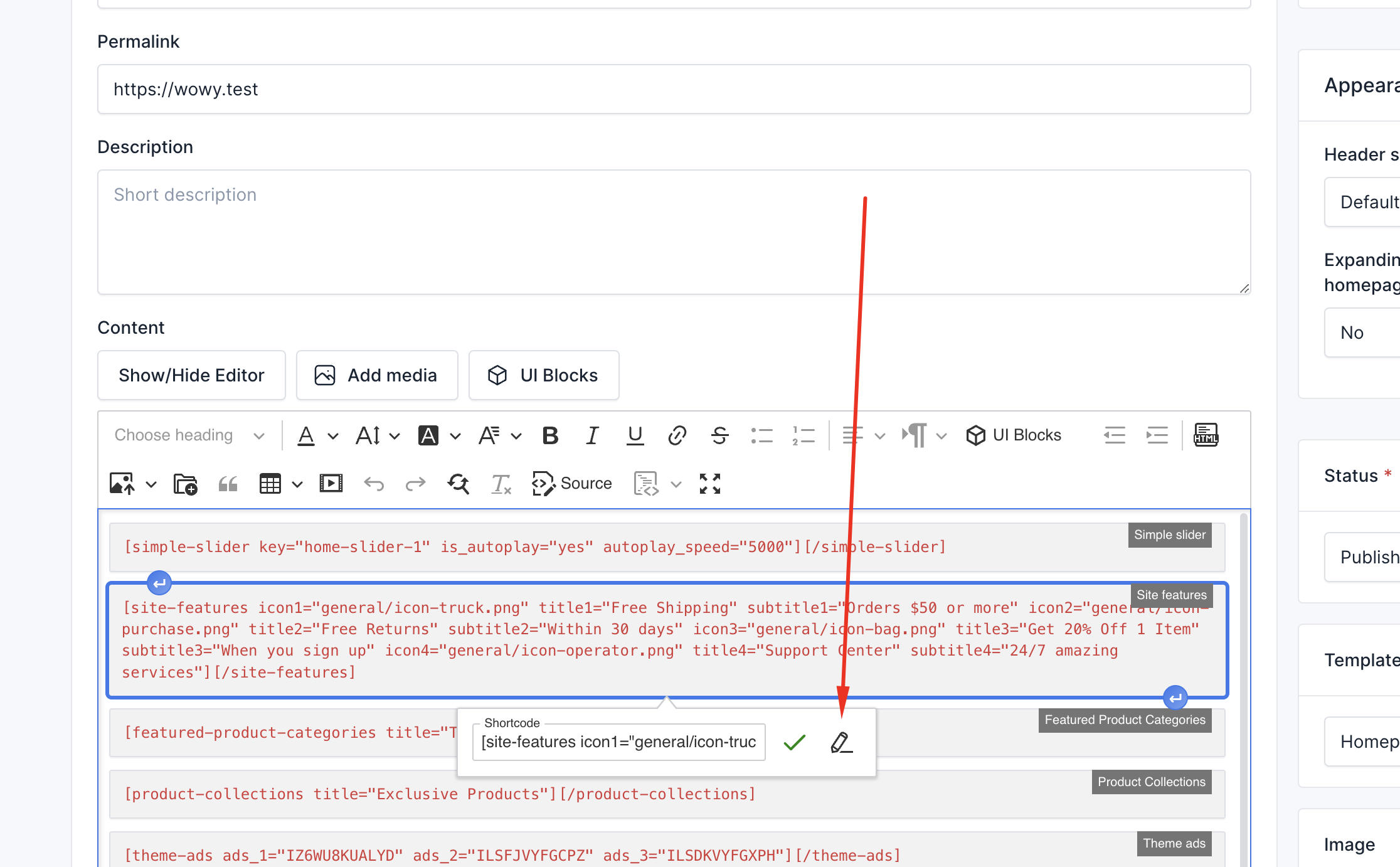Apply italic formatting

point(592,435)
